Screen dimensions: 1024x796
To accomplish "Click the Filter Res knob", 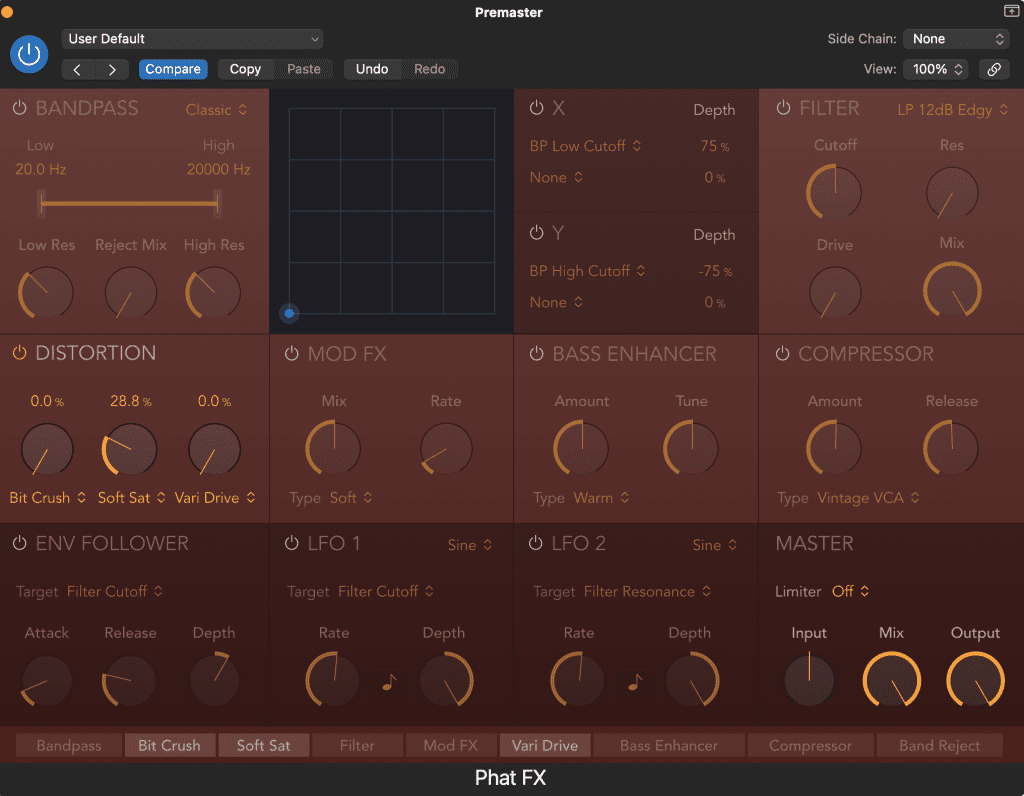I will (x=952, y=192).
